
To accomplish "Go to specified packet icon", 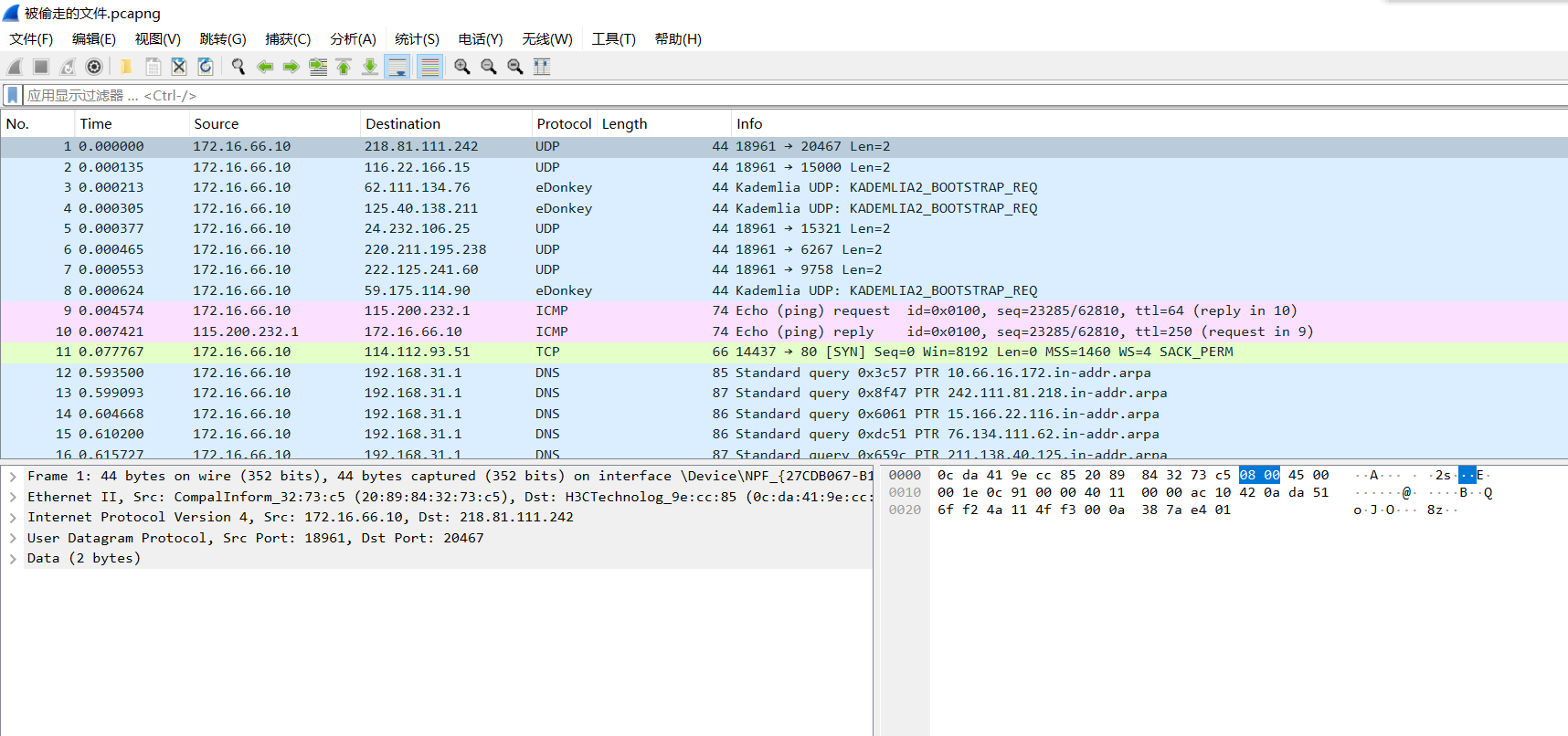I will [x=318, y=67].
